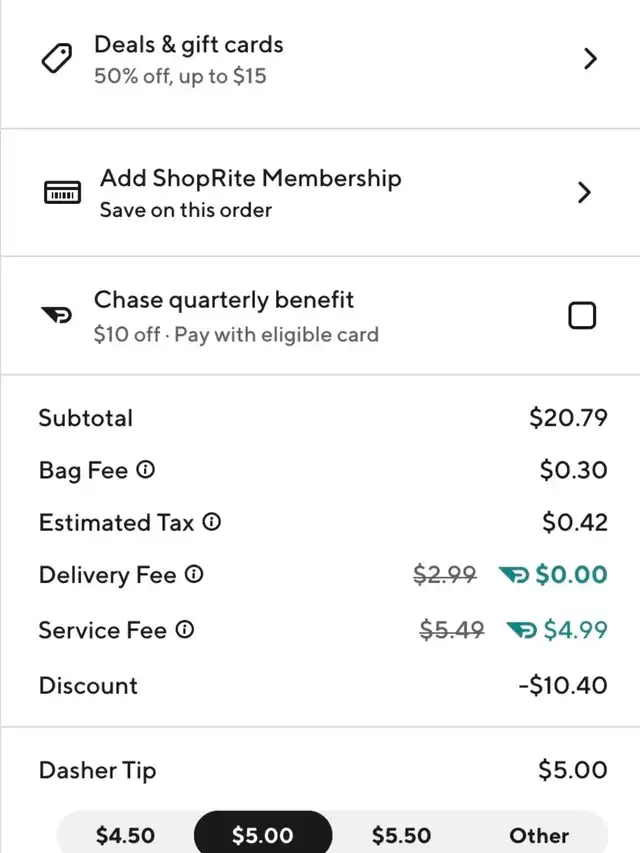Tap the DashPass logo beside Chase benefit
Image resolution: width=640 pixels, height=853 pixels.
pos(57,316)
